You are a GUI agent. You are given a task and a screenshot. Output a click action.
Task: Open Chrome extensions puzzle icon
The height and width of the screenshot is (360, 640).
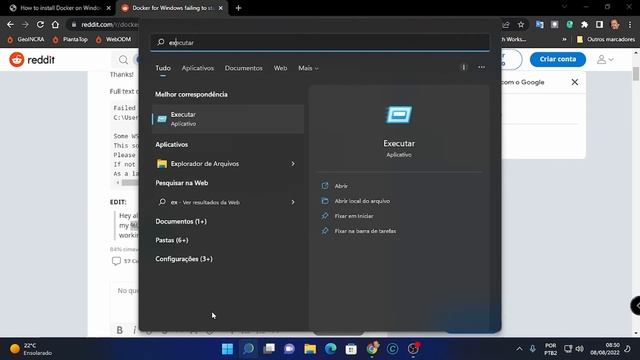click(584, 24)
